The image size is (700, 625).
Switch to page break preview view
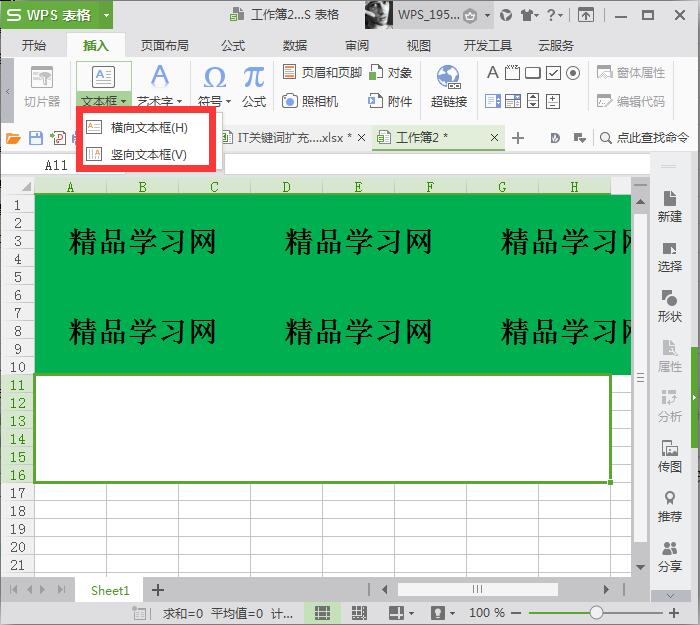click(x=359, y=613)
